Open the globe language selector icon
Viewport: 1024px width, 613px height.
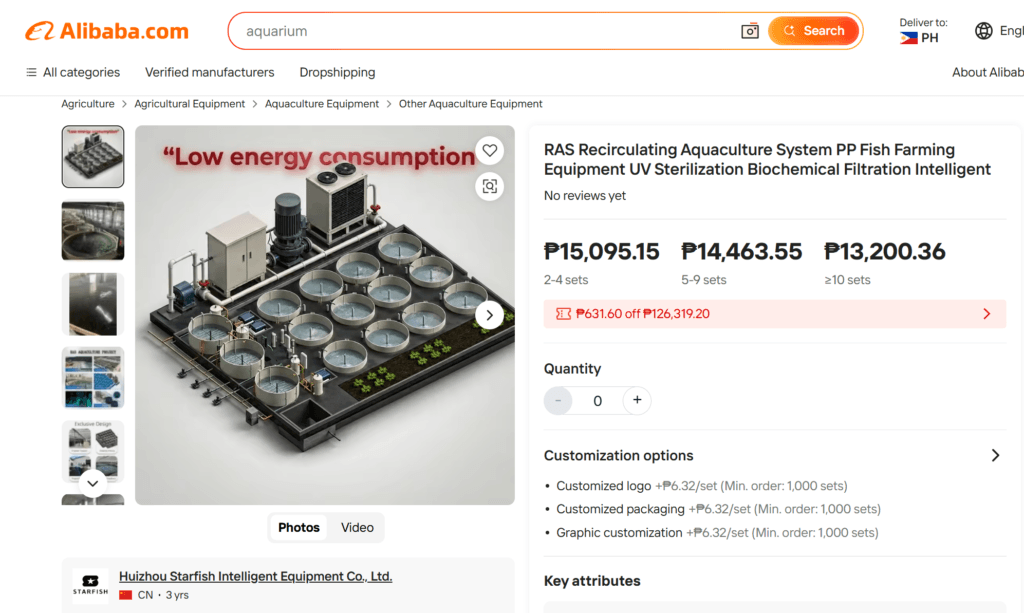click(984, 31)
